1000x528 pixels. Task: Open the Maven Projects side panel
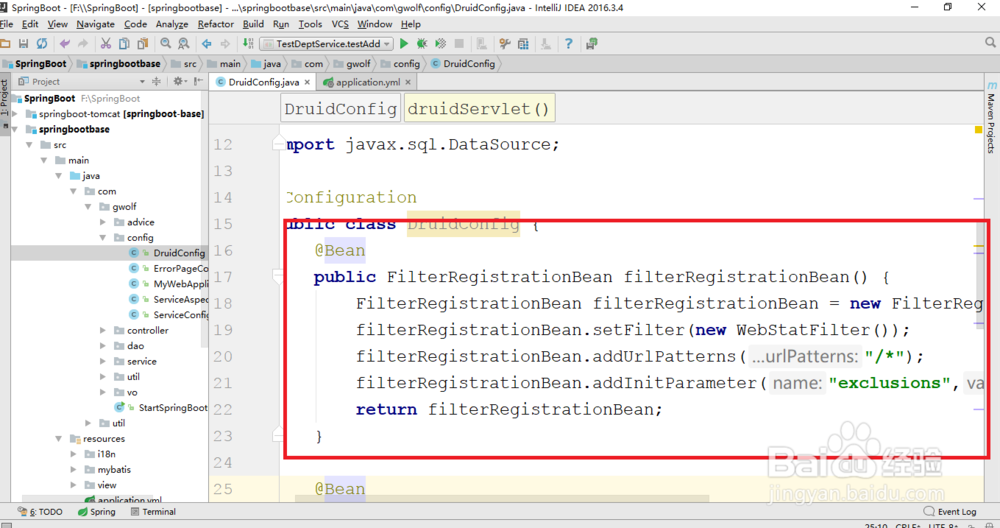pyautogui.click(x=991, y=118)
